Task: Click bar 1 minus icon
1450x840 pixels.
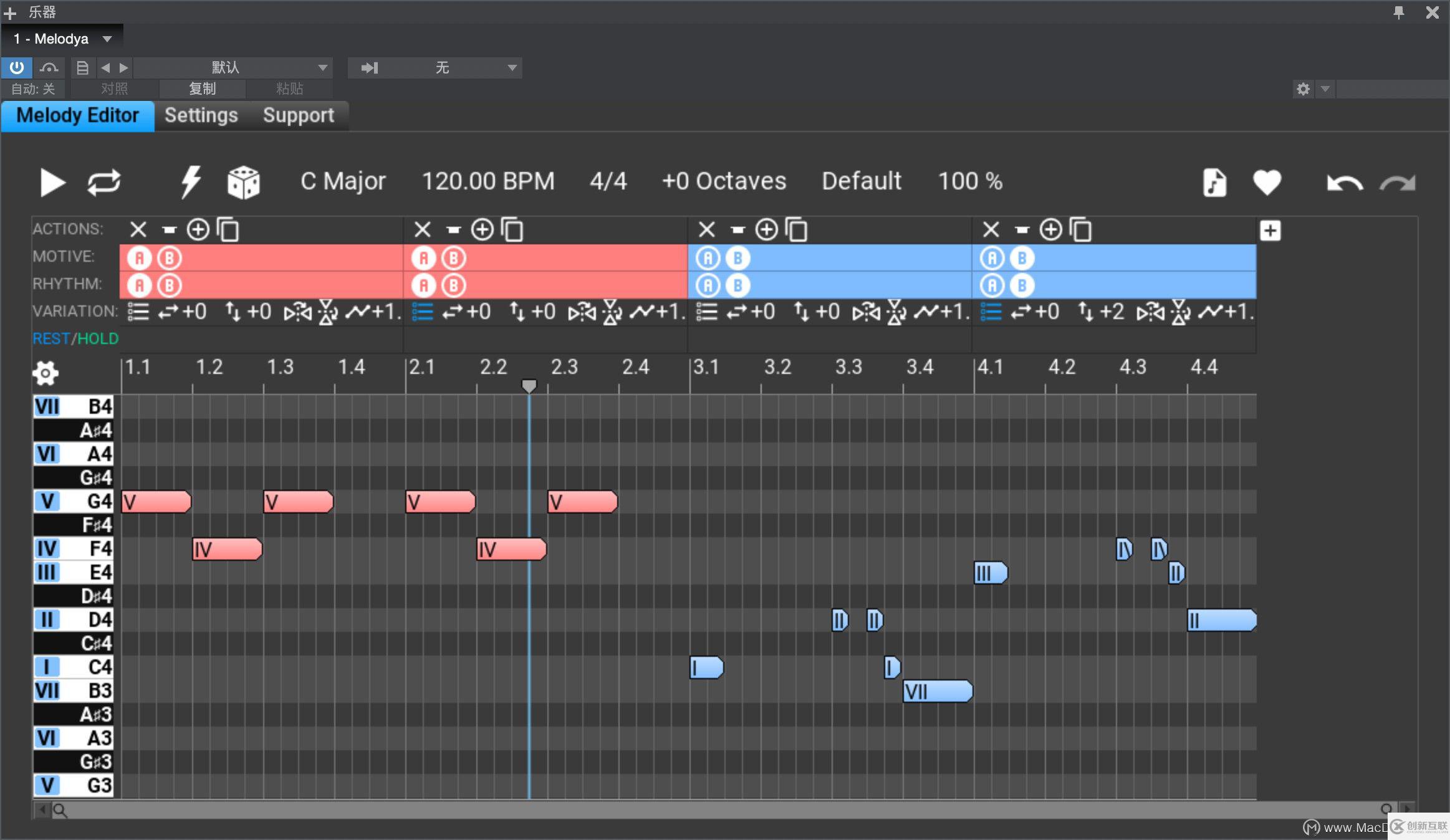Action: 170,230
